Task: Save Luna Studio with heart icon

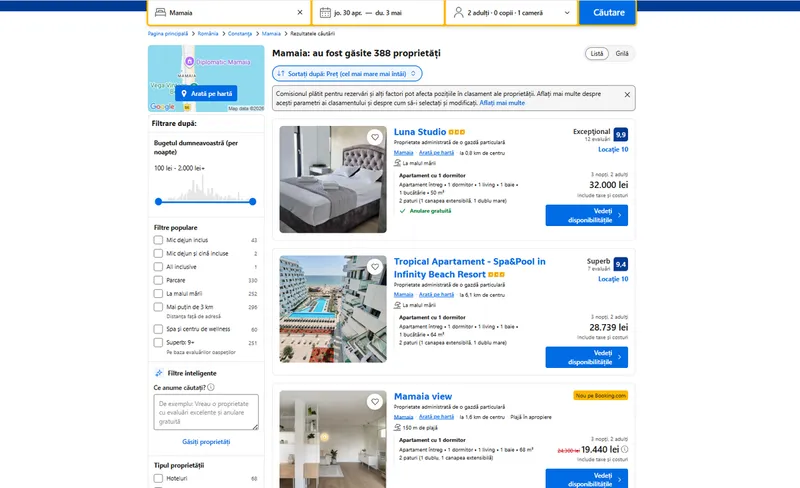Action: click(x=375, y=137)
